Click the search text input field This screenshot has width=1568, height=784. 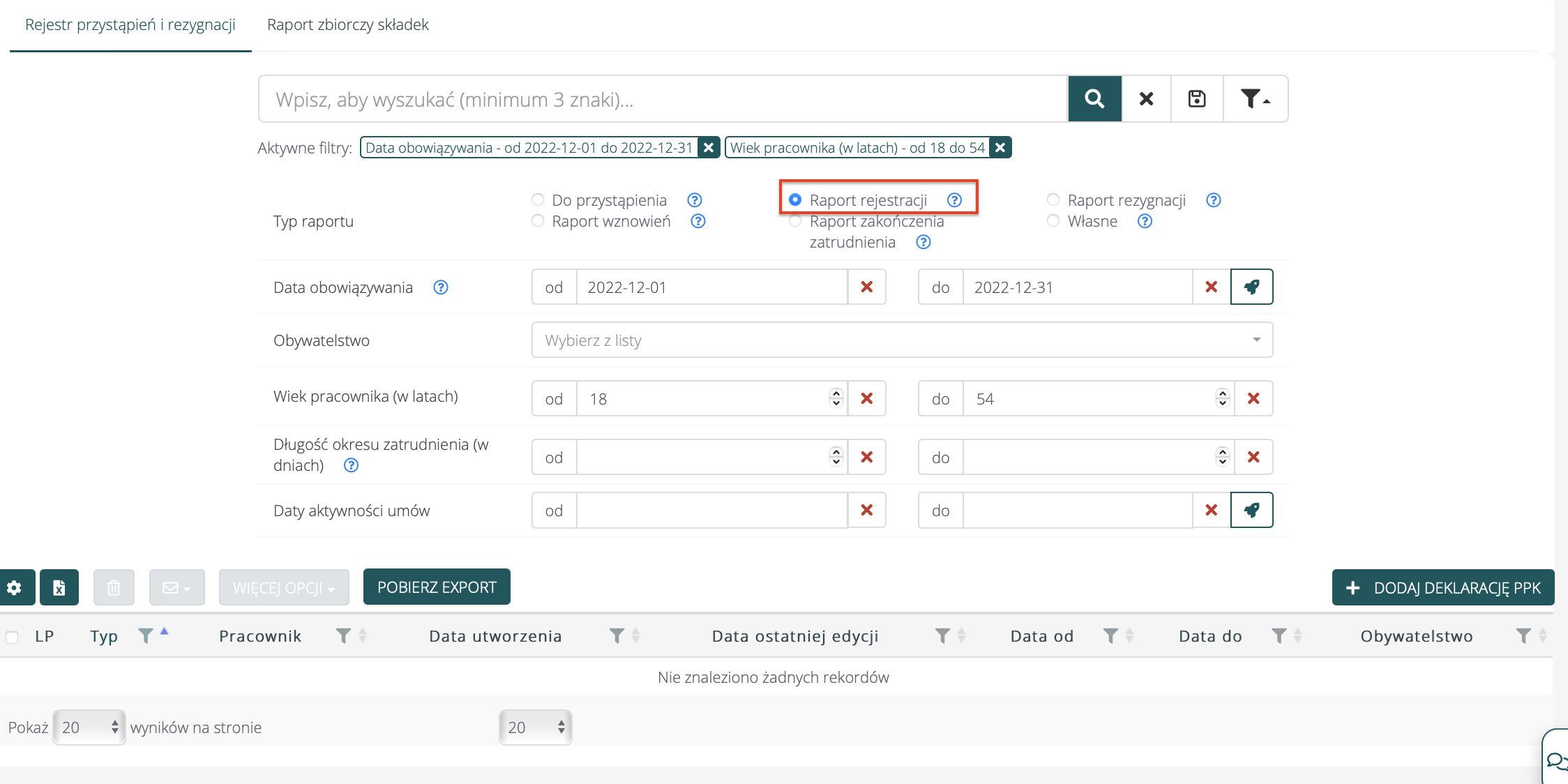[663, 99]
